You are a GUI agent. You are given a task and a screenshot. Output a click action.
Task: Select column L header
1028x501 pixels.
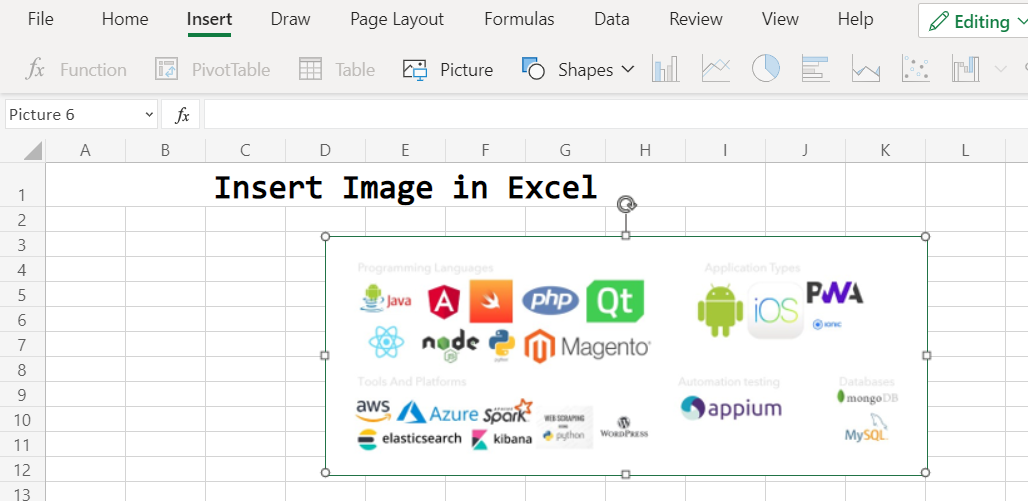(x=965, y=151)
